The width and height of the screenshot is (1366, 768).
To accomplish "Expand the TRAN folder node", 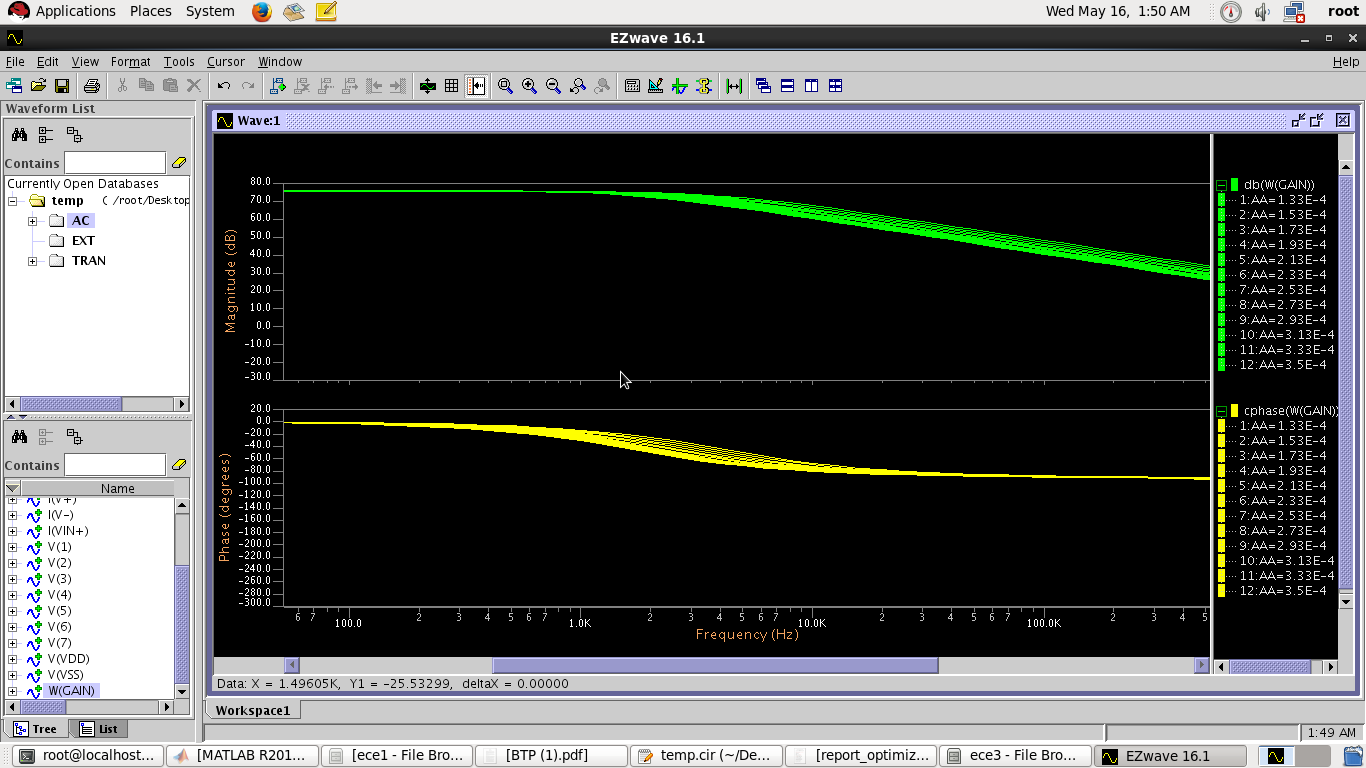I will [33, 261].
